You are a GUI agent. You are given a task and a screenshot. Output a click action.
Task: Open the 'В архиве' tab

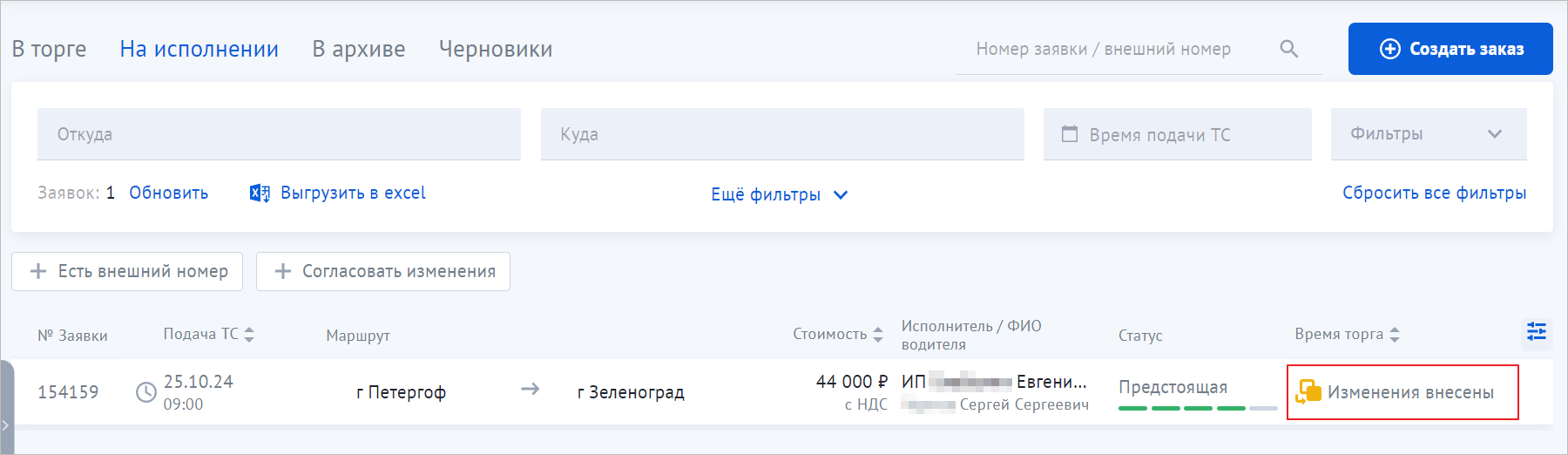[x=359, y=49]
